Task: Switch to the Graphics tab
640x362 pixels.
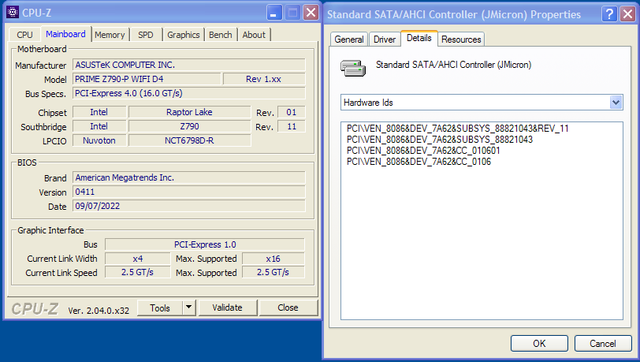Action: [183, 35]
